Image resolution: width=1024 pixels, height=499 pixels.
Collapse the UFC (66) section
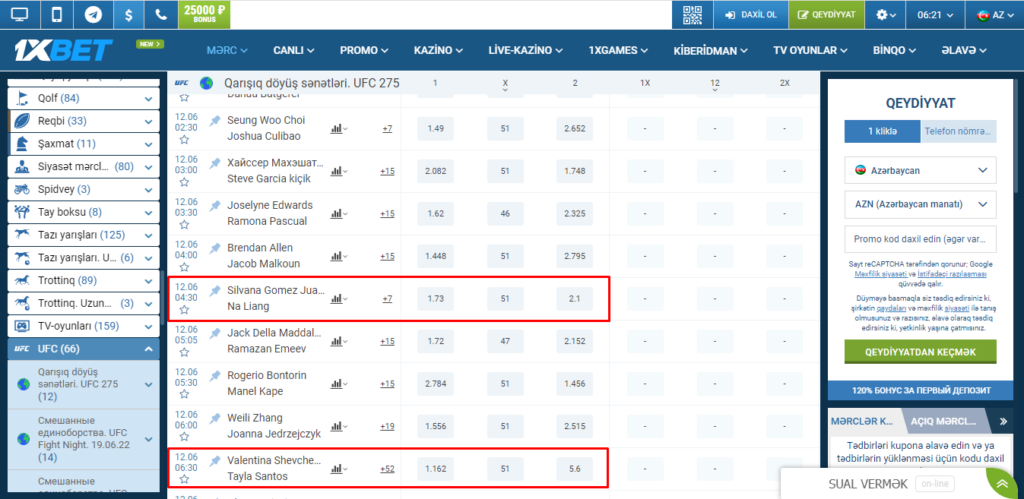pos(148,349)
